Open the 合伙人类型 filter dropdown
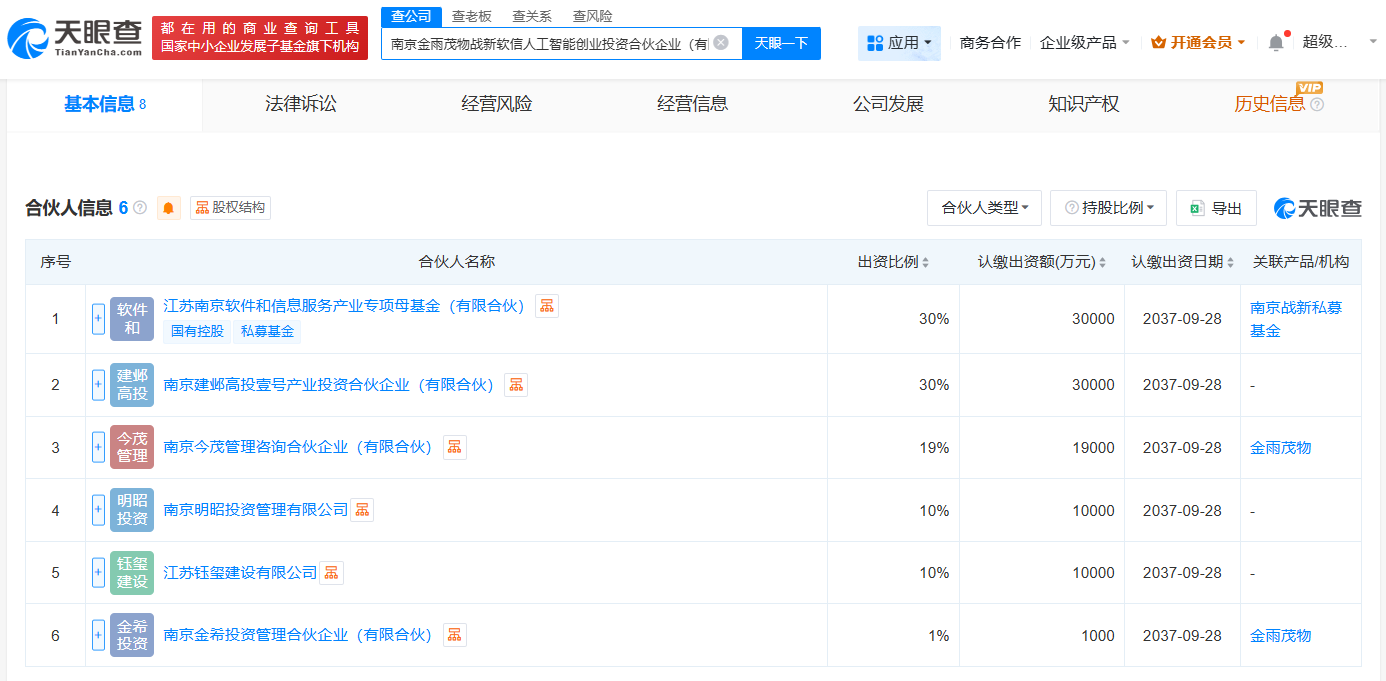The height and width of the screenshot is (681, 1386). tap(984, 207)
